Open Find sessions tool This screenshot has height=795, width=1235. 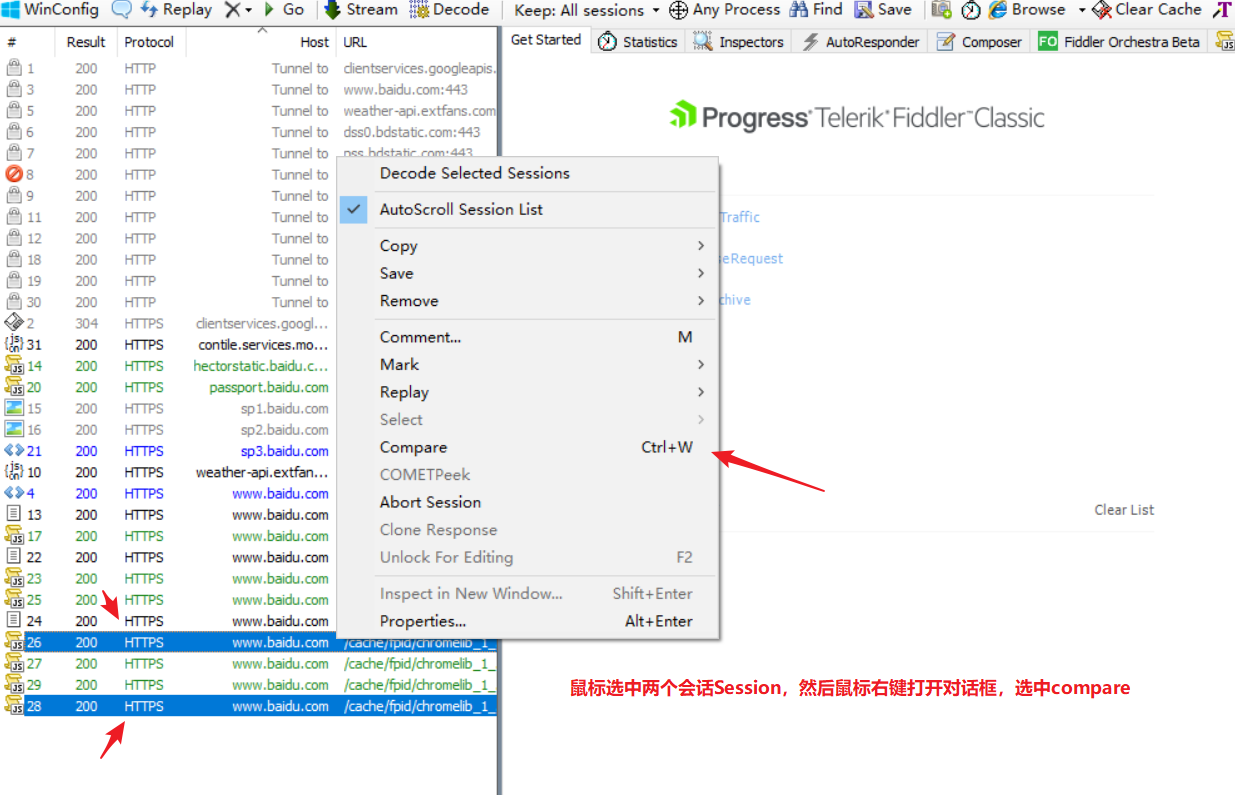816,10
